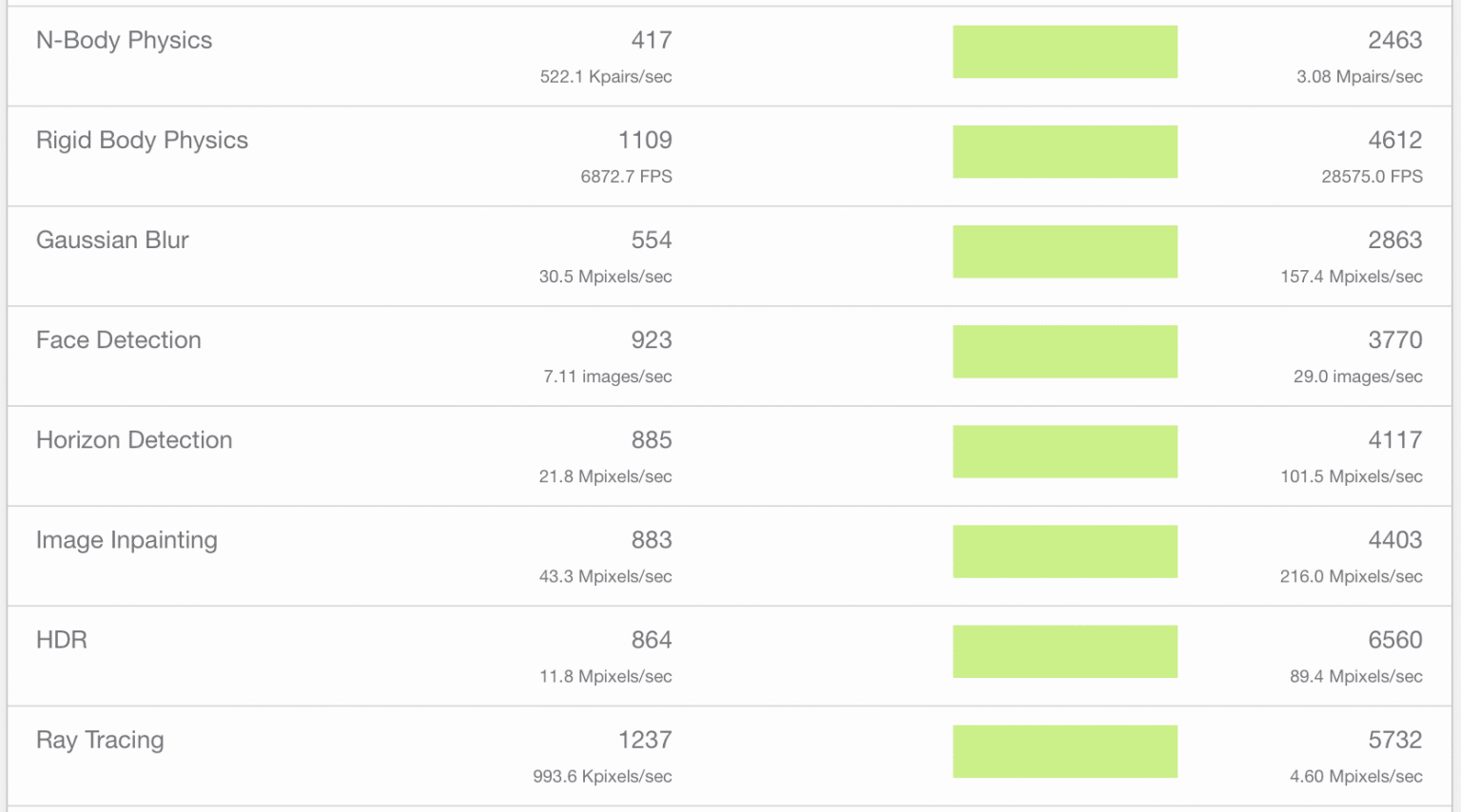Click the Gaussian Blur green bar
The image size is (1461, 812).
(1065, 251)
